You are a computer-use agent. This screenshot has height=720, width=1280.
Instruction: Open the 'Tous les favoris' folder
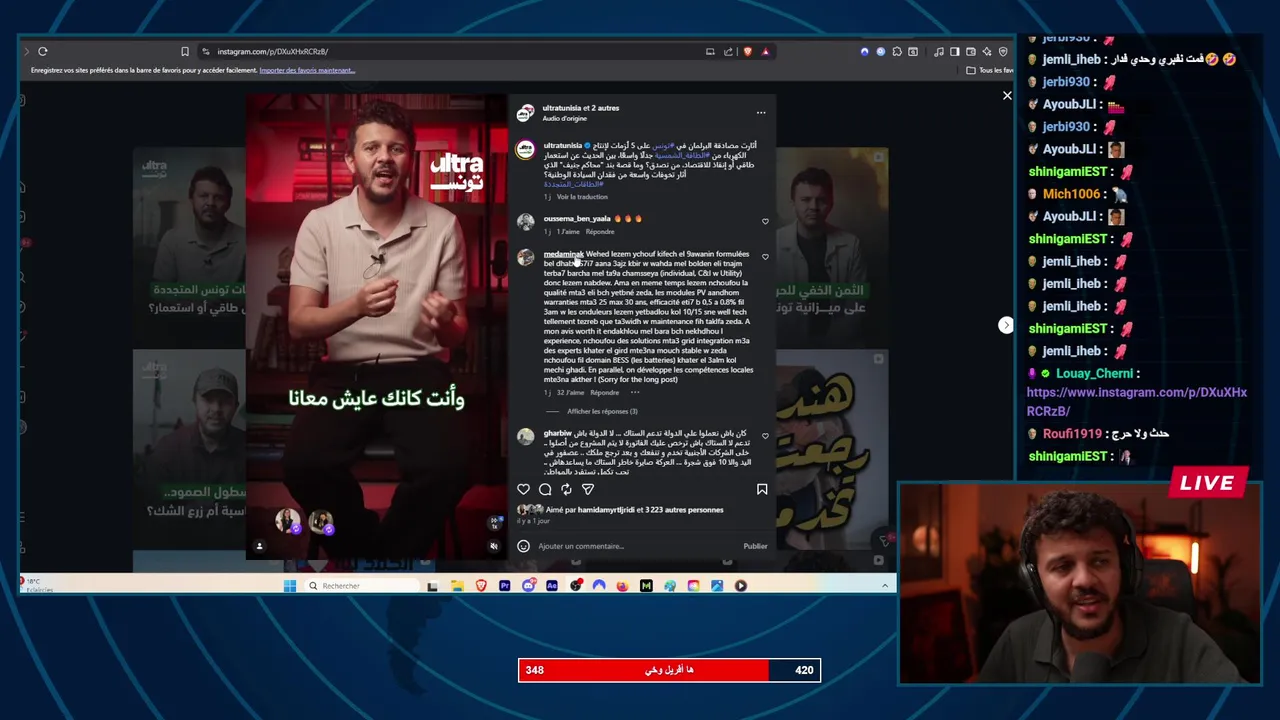(x=989, y=70)
